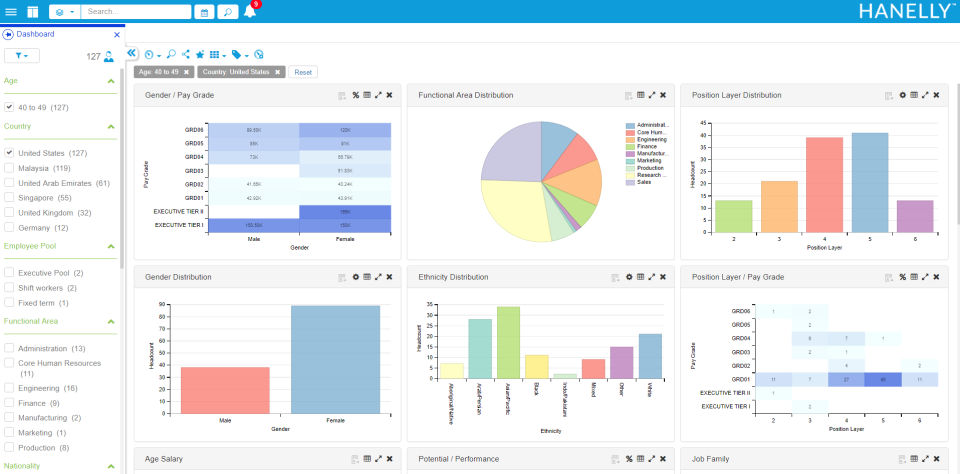
Task: Check the United Arab Emirates filter
Action: coord(9,182)
